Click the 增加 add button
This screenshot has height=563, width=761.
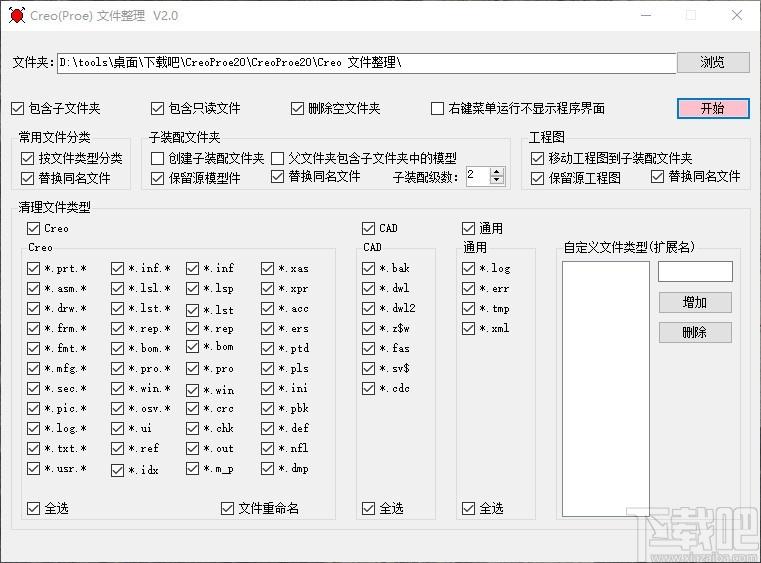click(695, 302)
